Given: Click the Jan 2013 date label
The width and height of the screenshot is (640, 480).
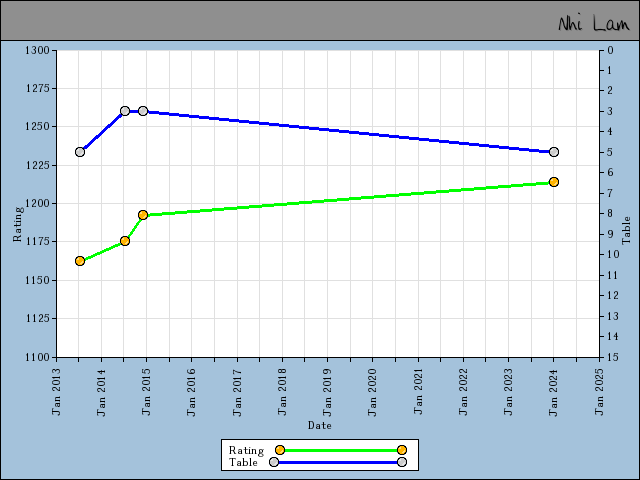Looking at the screenshot, I should (56, 392).
